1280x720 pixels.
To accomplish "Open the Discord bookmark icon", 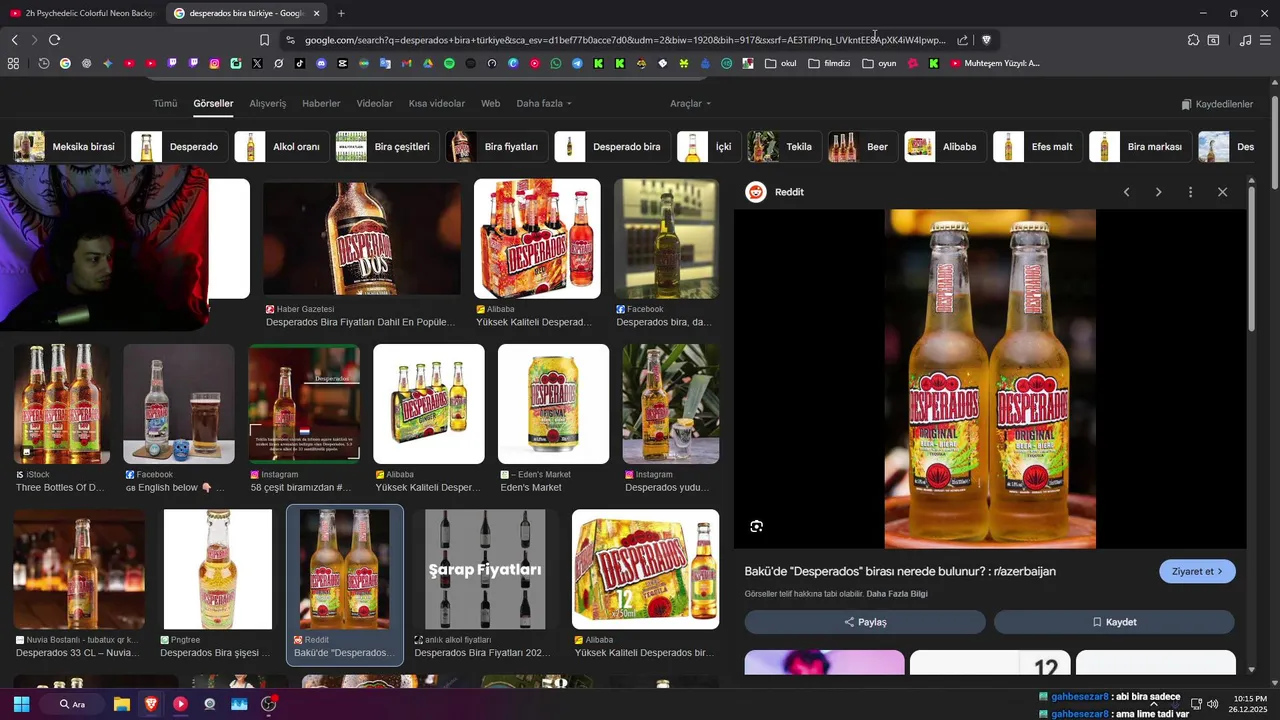I will [321, 63].
